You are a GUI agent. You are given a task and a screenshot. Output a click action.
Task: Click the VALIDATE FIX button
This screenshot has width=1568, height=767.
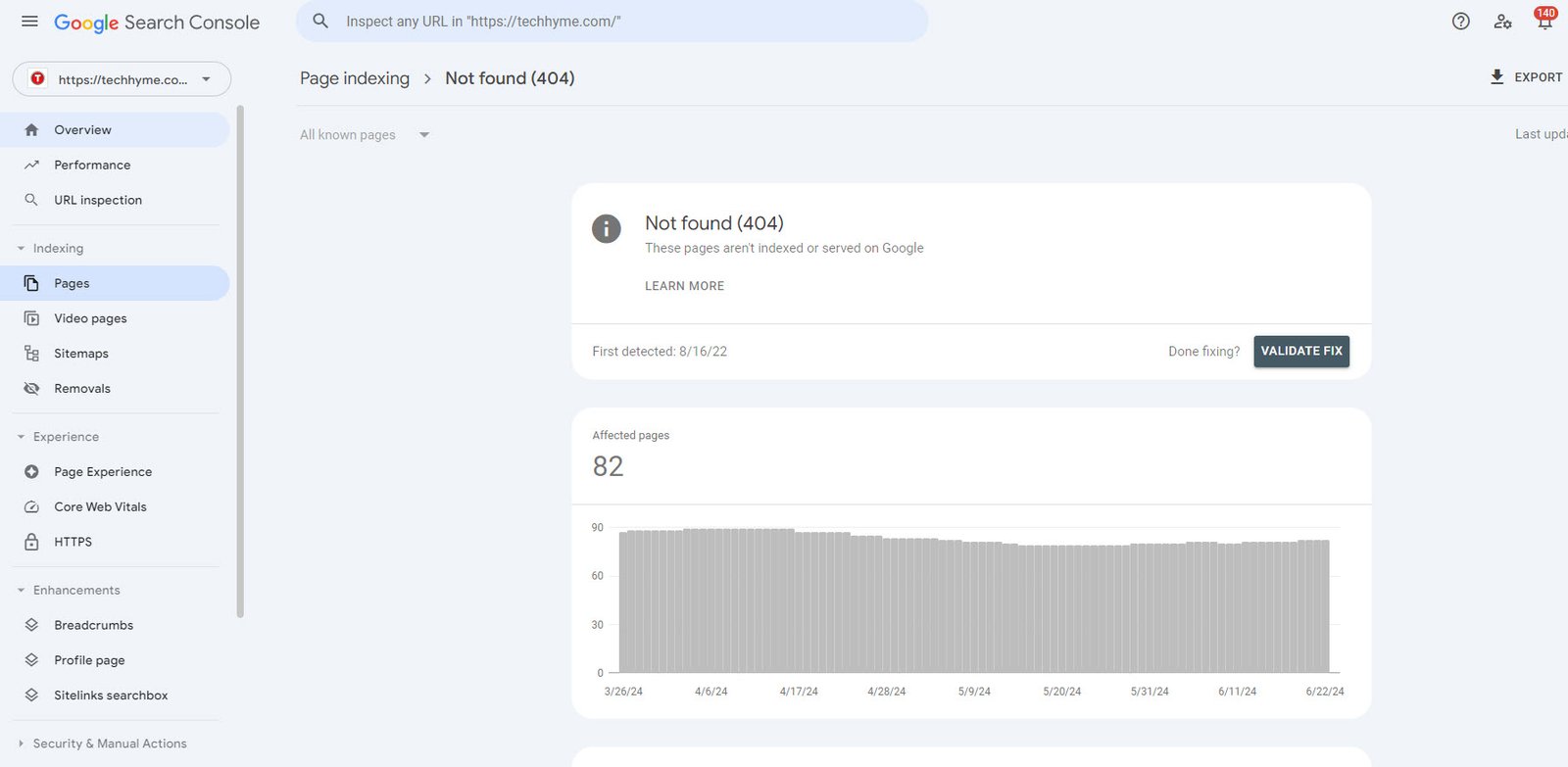click(x=1301, y=351)
